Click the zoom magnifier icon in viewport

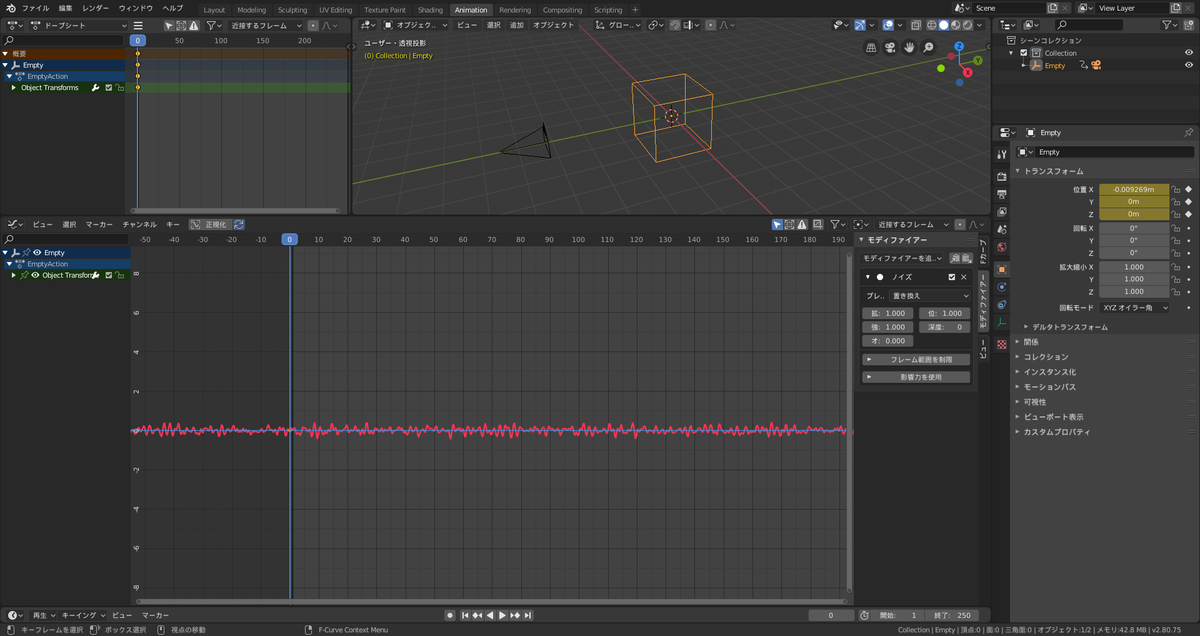(x=929, y=47)
